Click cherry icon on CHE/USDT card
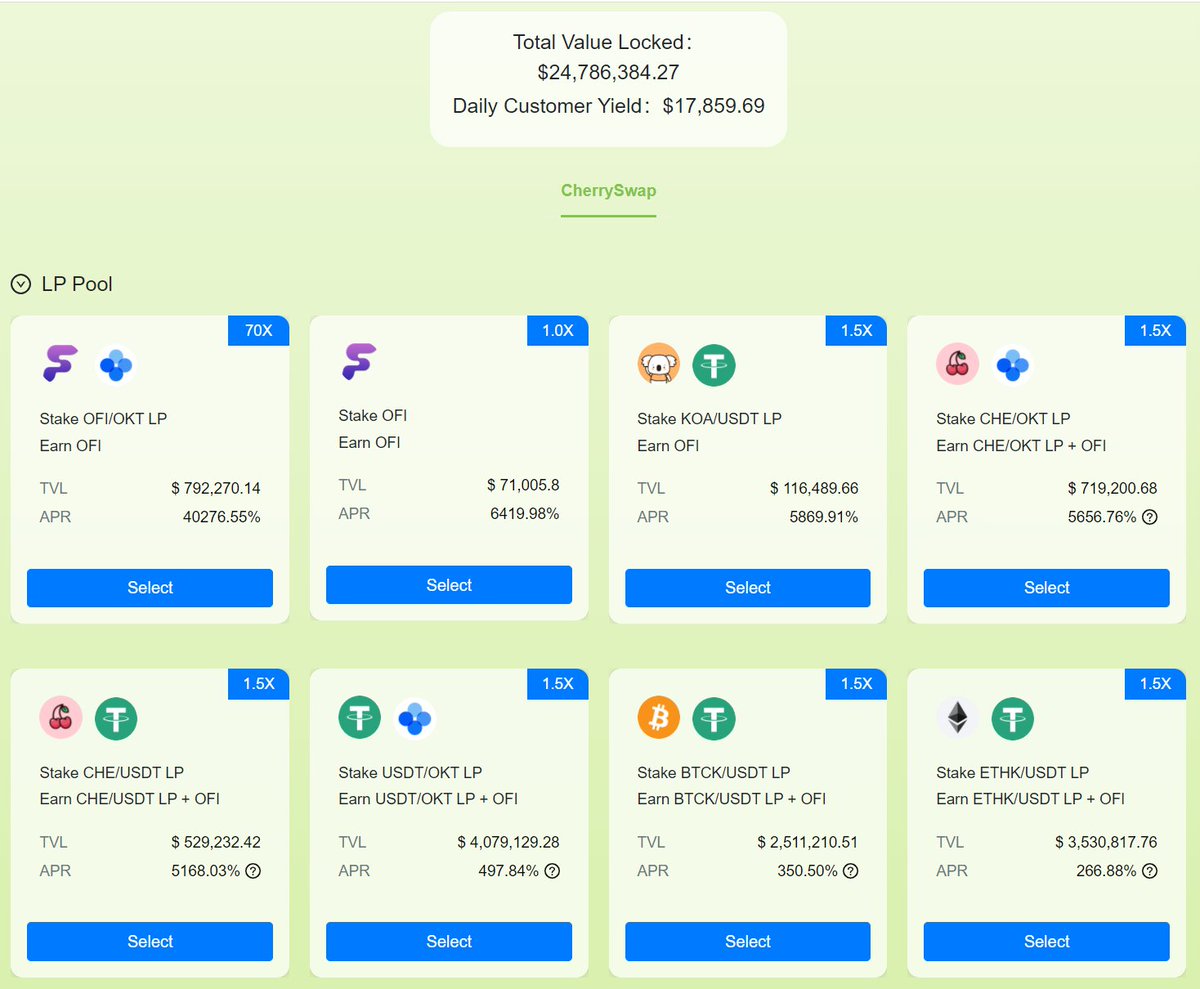The height and width of the screenshot is (989, 1200). point(60,718)
